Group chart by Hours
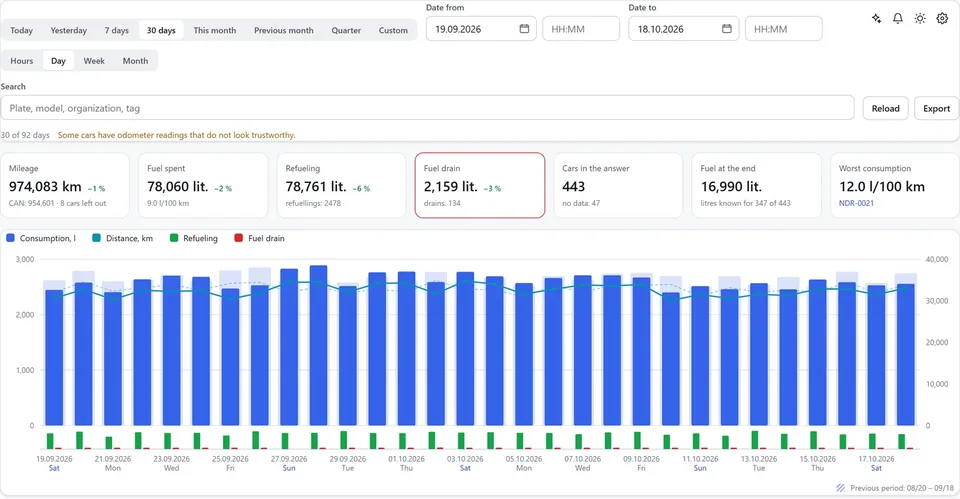Screen dimensions: 960x499 coord(21,61)
